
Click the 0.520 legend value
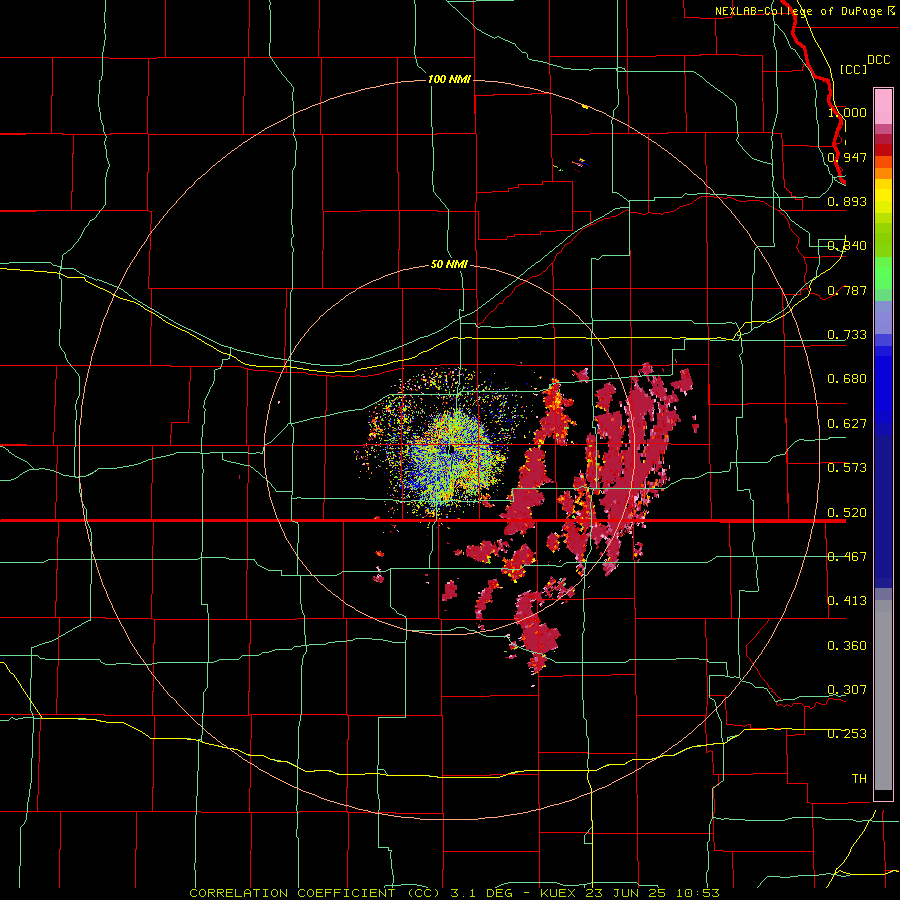pyautogui.click(x=847, y=512)
